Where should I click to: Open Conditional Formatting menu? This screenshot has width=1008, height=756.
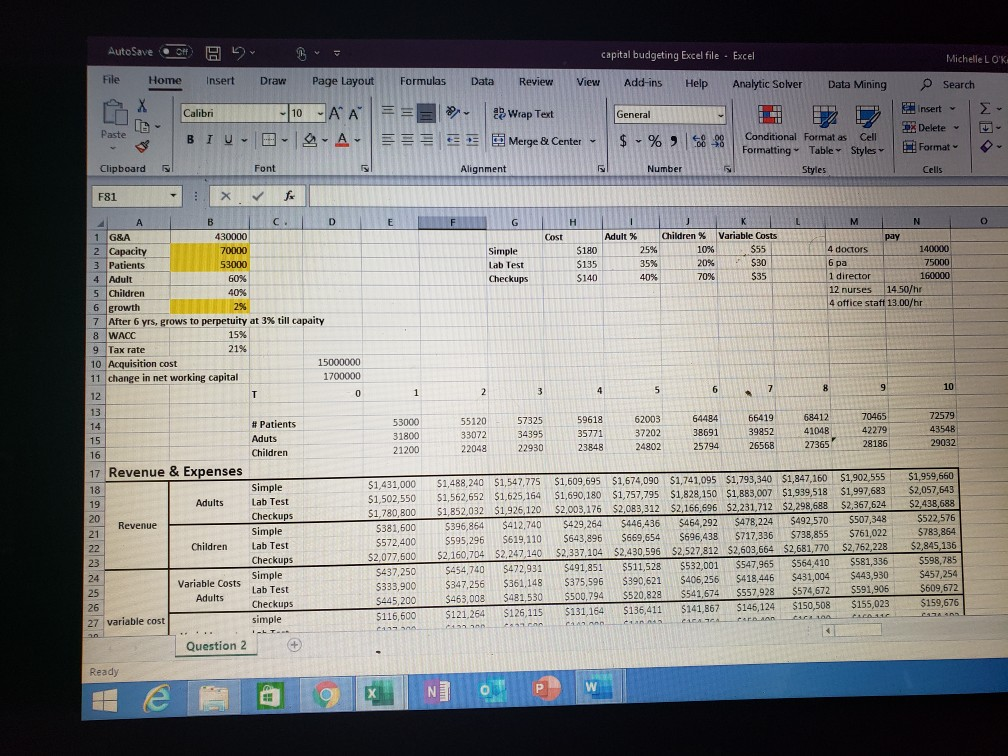[770, 130]
